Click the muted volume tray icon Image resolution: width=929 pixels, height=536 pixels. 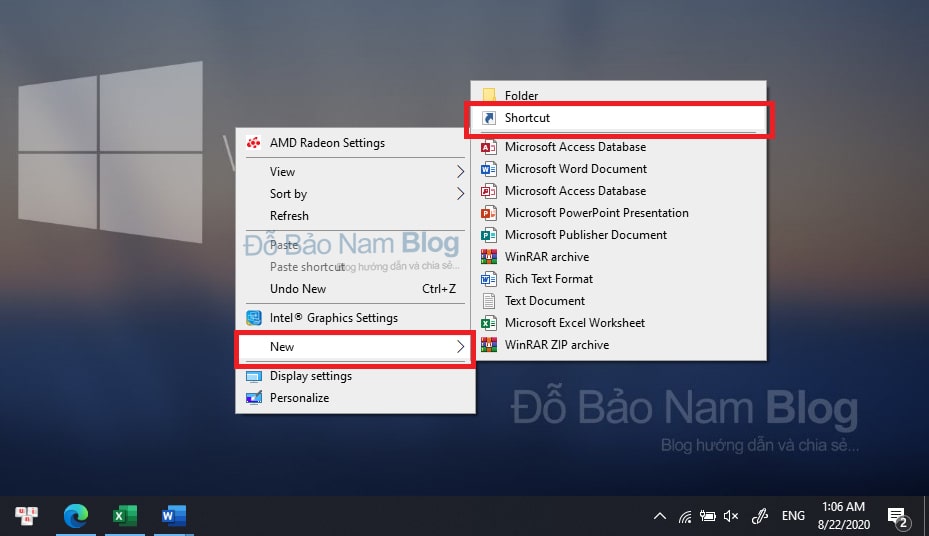click(x=731, y=516)
